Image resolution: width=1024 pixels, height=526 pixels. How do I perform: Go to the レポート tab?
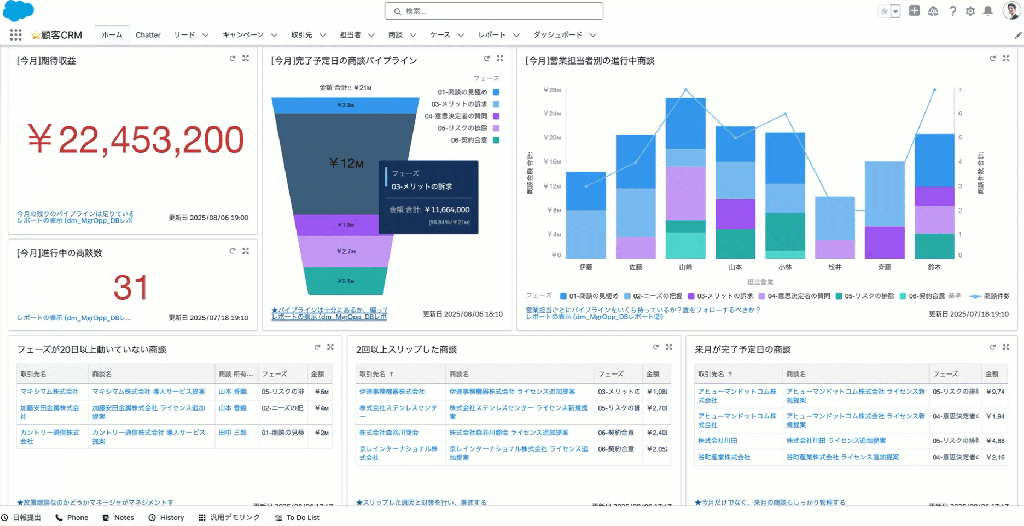point(491,35)
